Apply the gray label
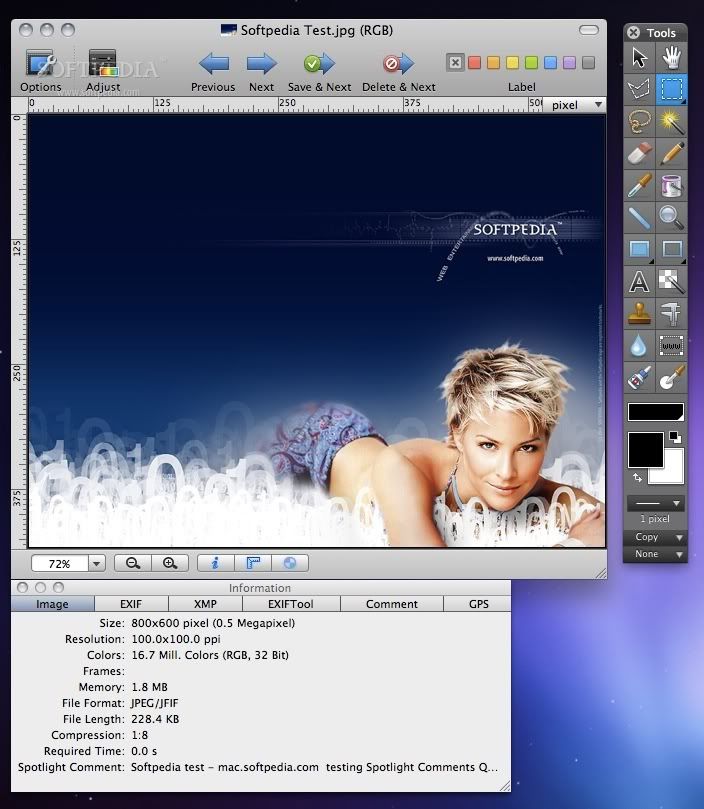704x809 pixels. pos(588,63)
